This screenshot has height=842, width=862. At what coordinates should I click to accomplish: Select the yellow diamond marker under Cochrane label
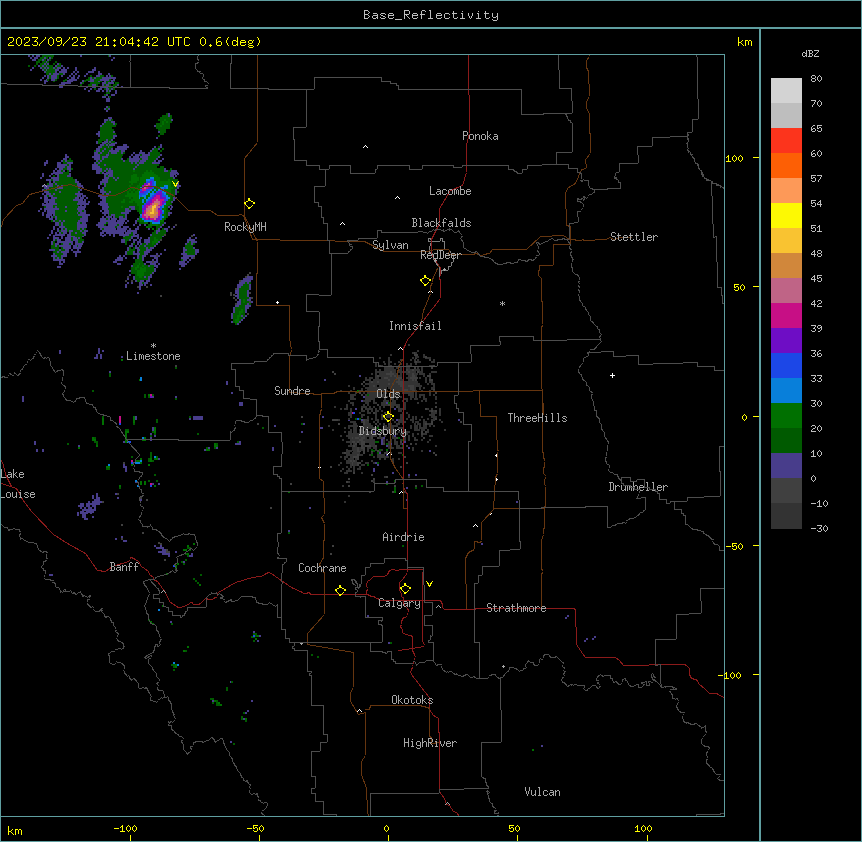[340, 590]
